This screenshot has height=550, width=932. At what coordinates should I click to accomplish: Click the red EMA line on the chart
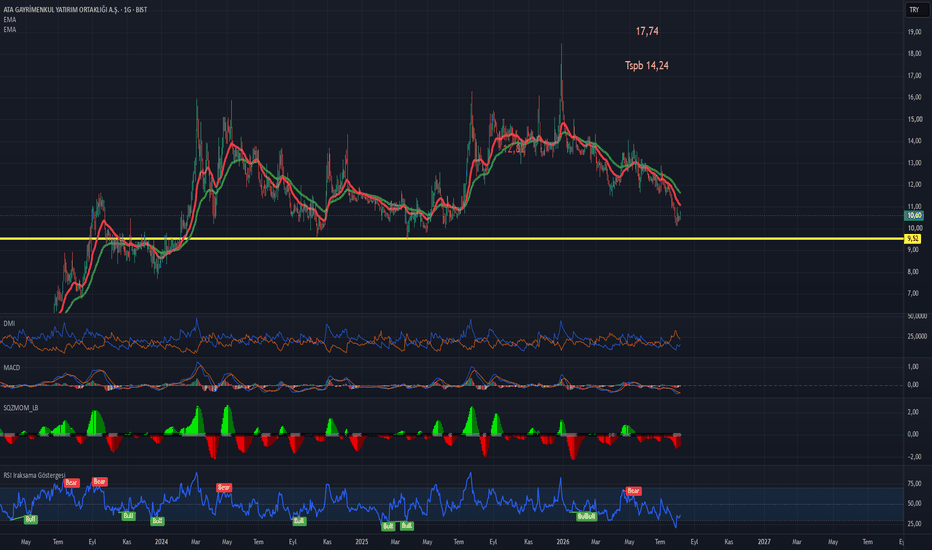click(233, 145)
